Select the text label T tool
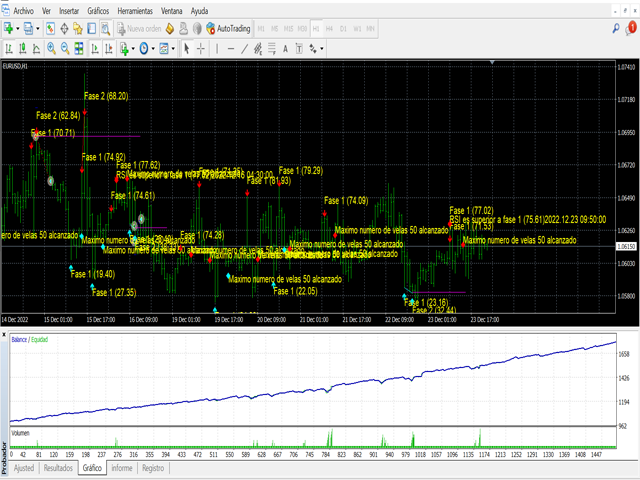Viewport: 640px width, 480px height. click(x=299, y=49)
